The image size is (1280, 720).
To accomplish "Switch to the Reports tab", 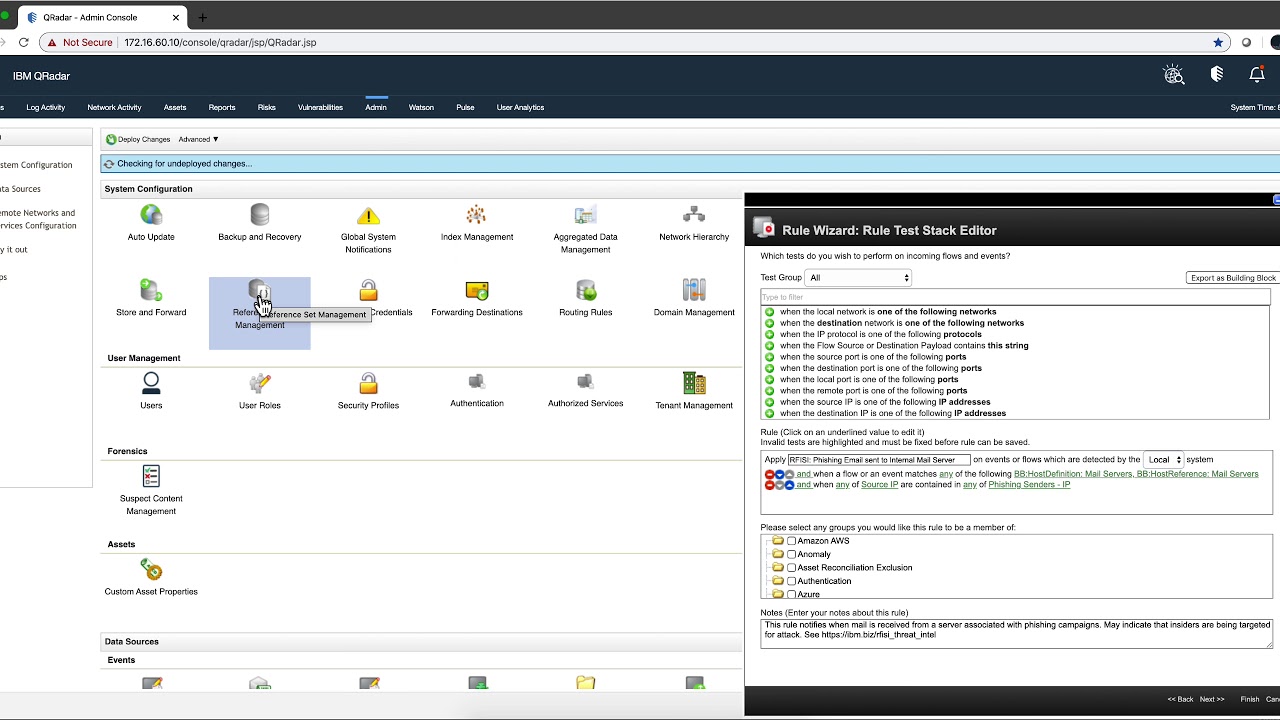I will pyautogui.click(x=222, y=107).
